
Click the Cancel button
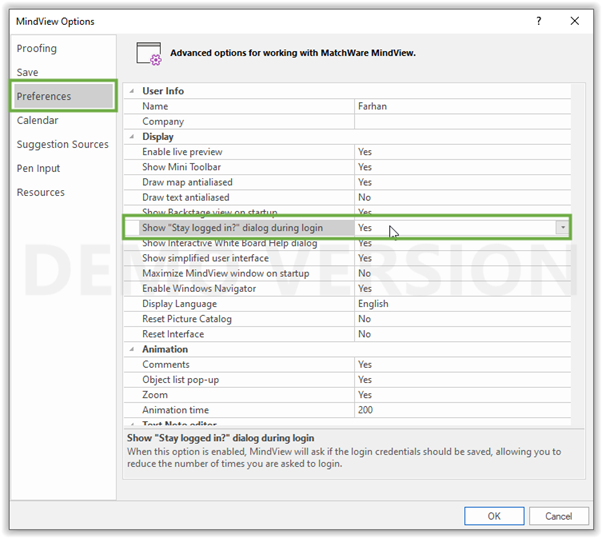(x=559, y=516)
